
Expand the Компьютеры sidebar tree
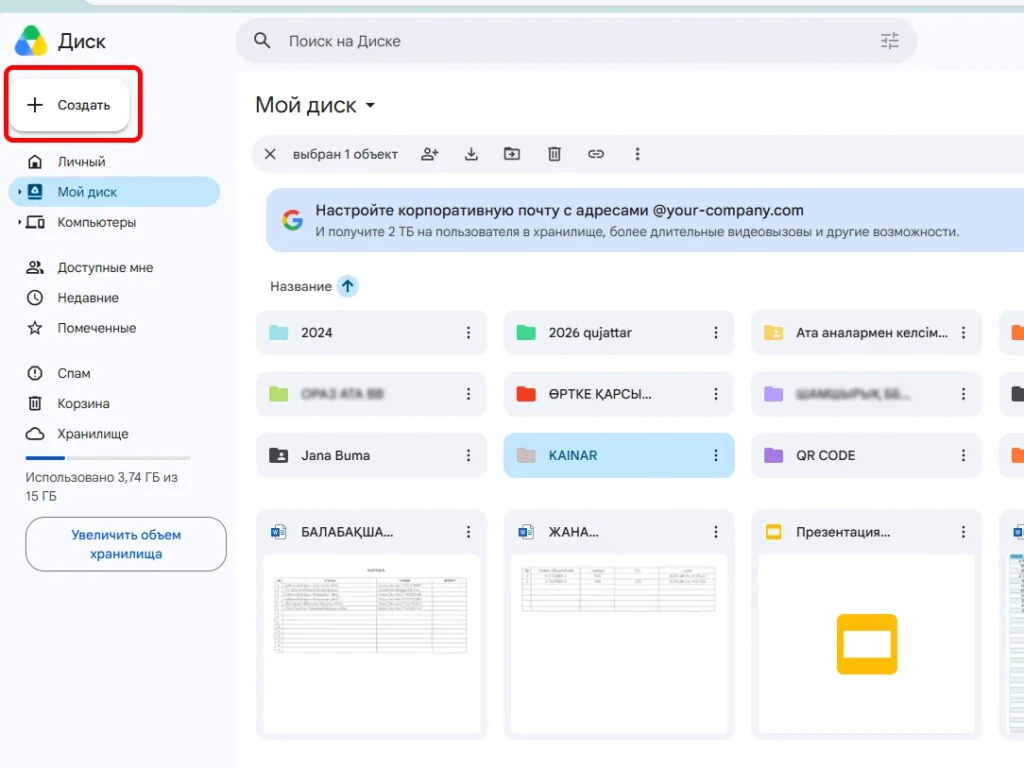20,222
